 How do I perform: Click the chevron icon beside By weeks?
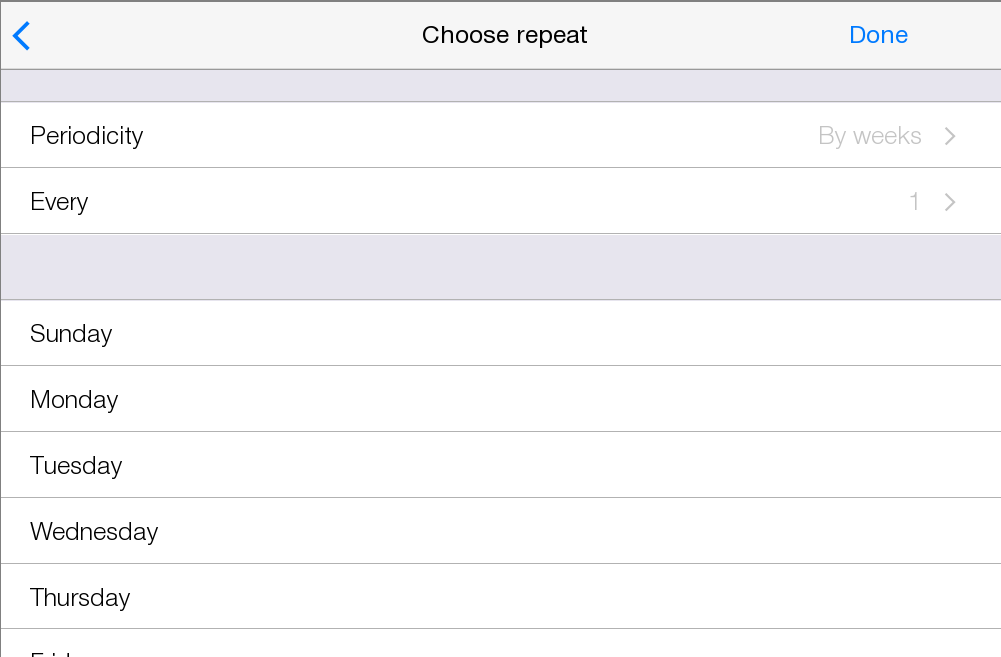[950, 136]
